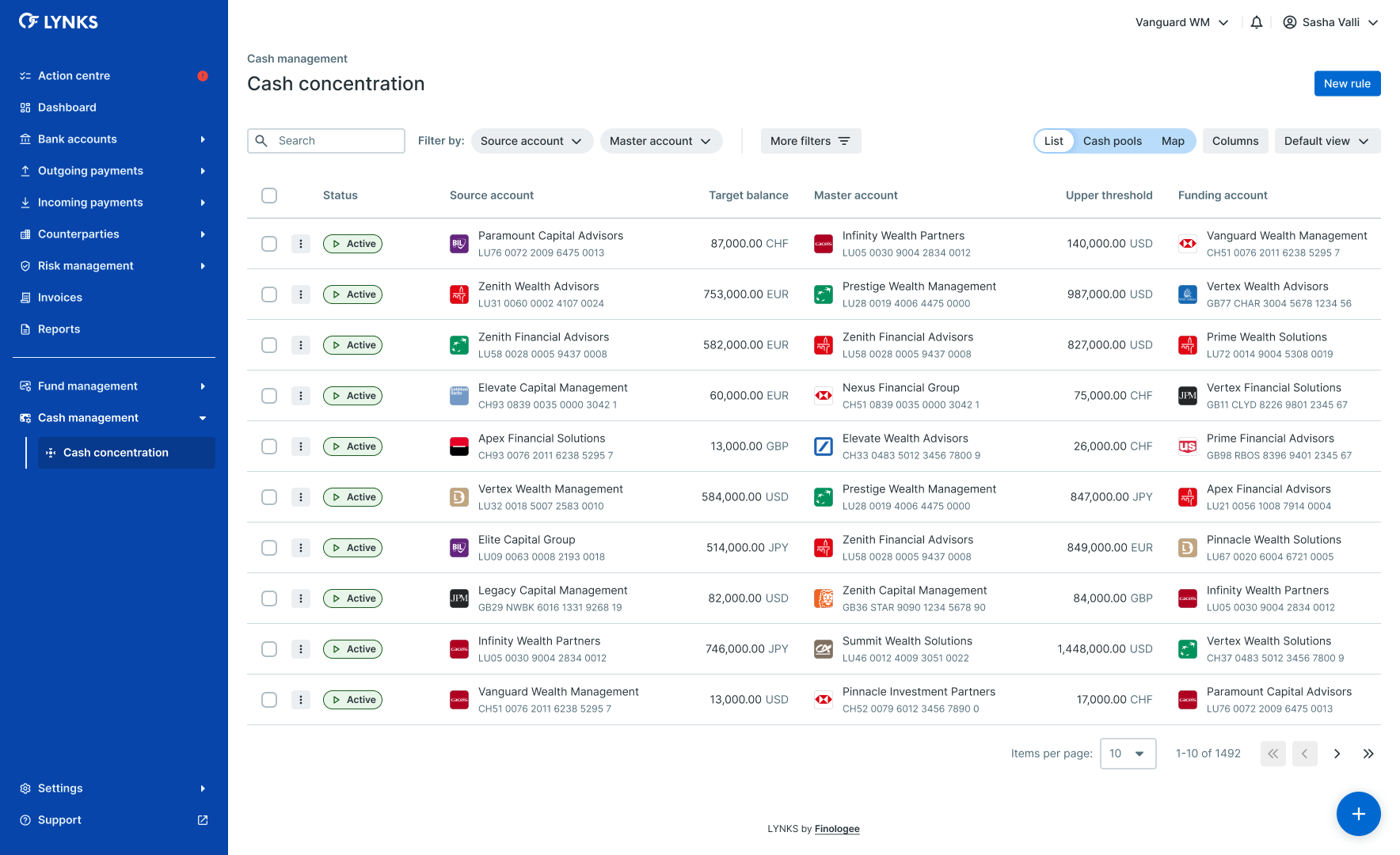Check the Vertex Wealth Management row
The width and height of the screenshot is (1400, 855).
[269, 497]
